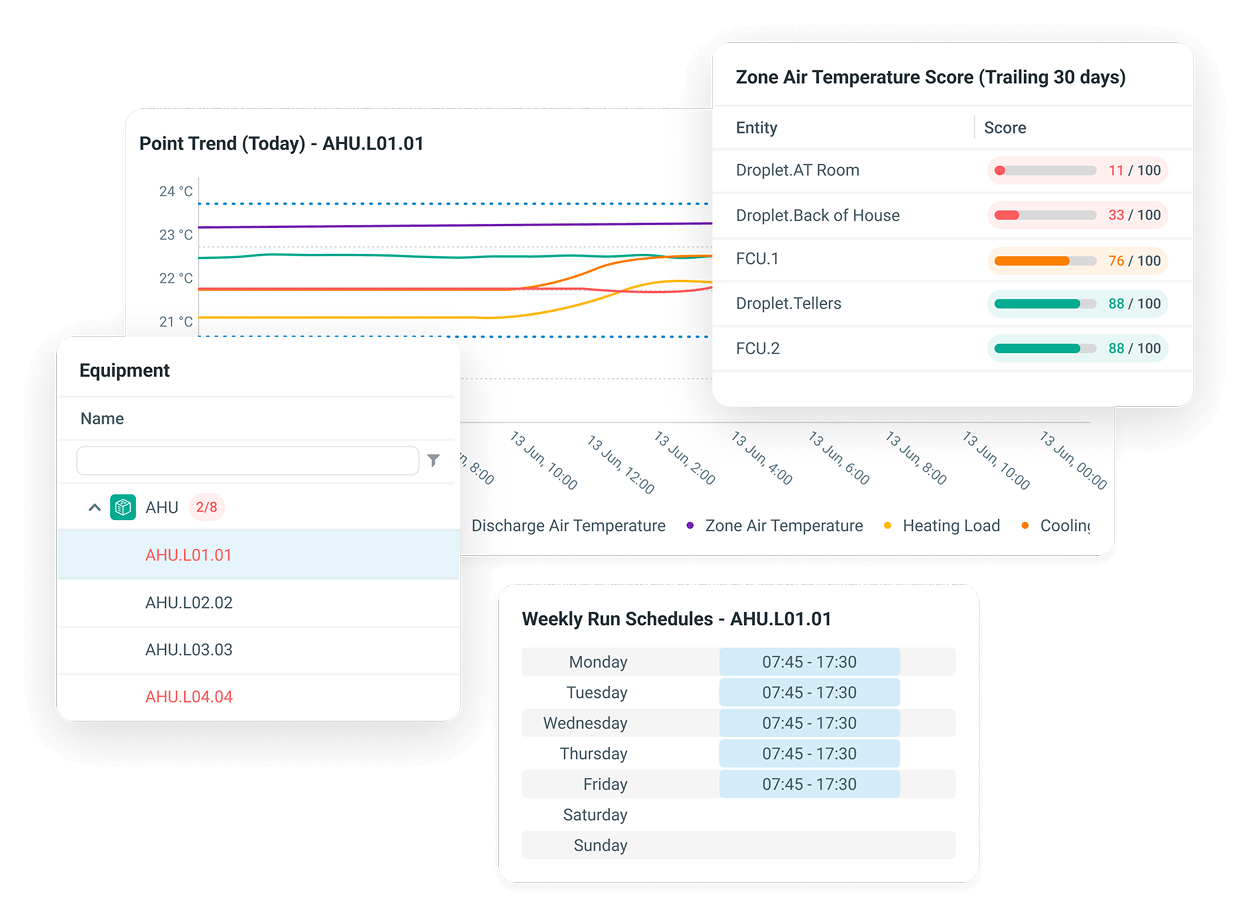
Task: Collapse the AHU tree group chevron
Action: coord(94,508)
